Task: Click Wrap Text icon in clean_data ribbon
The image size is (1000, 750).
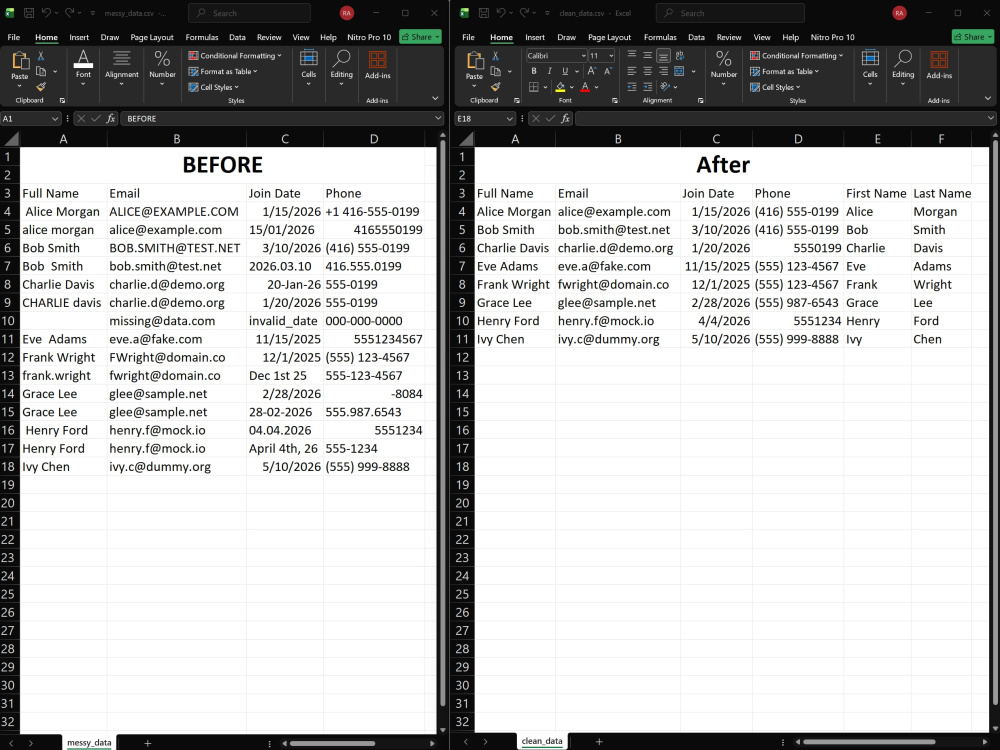Action: point(680,55)
